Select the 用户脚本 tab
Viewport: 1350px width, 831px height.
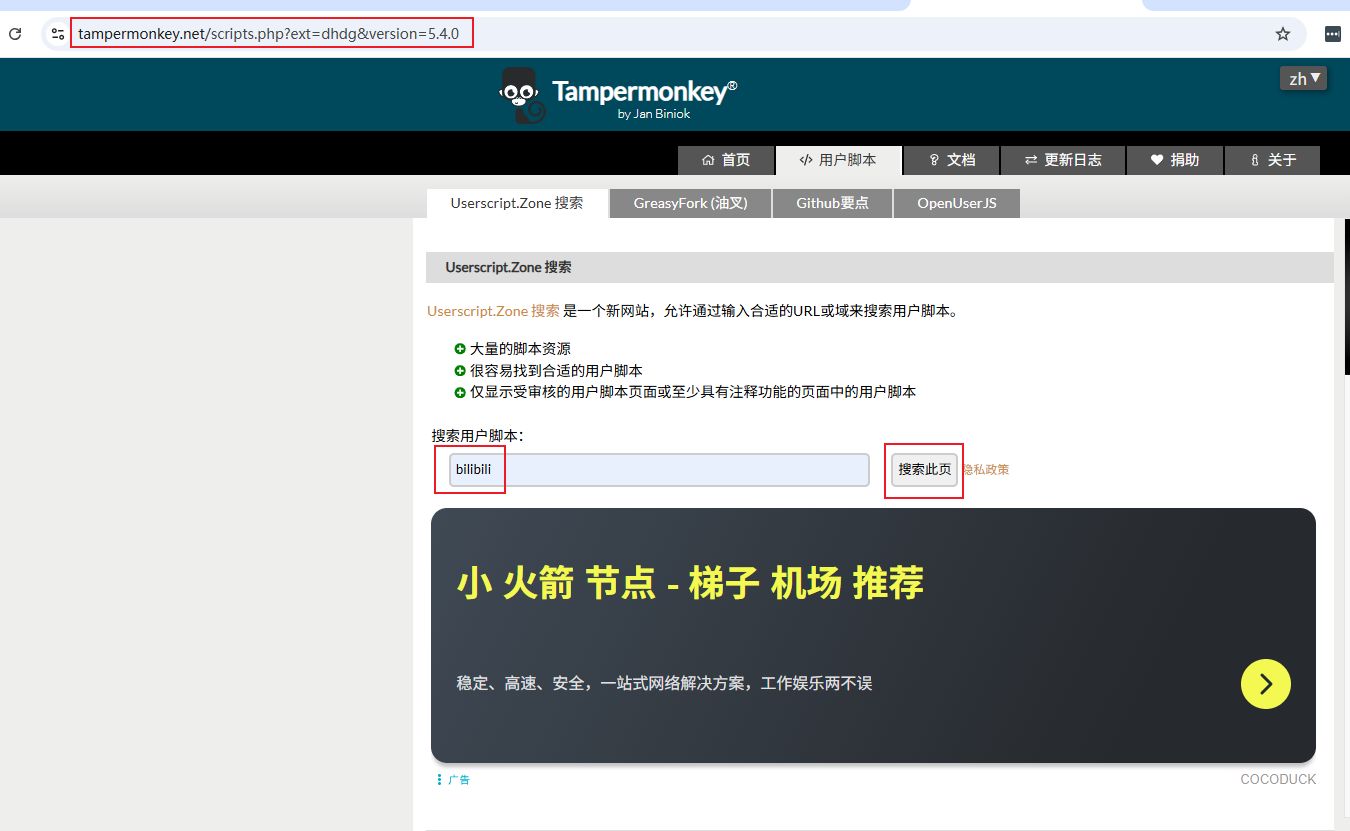(x=838, y=160)
